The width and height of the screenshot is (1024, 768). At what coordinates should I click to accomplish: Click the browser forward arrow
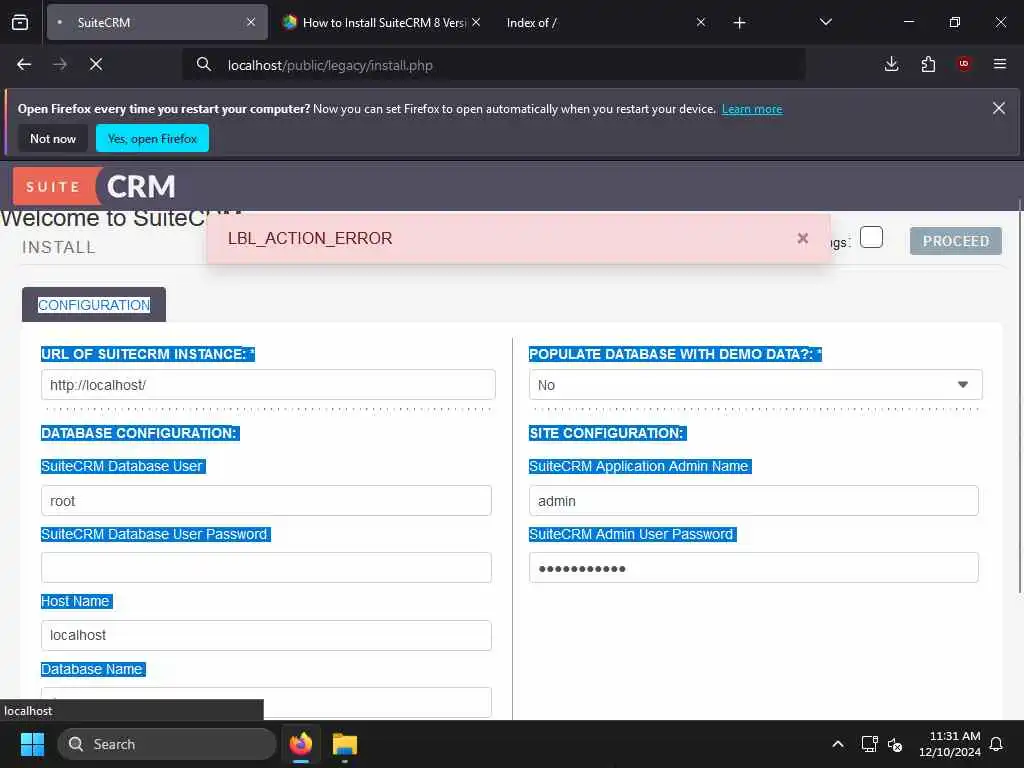pyautogui.click(x=60, y=64)
